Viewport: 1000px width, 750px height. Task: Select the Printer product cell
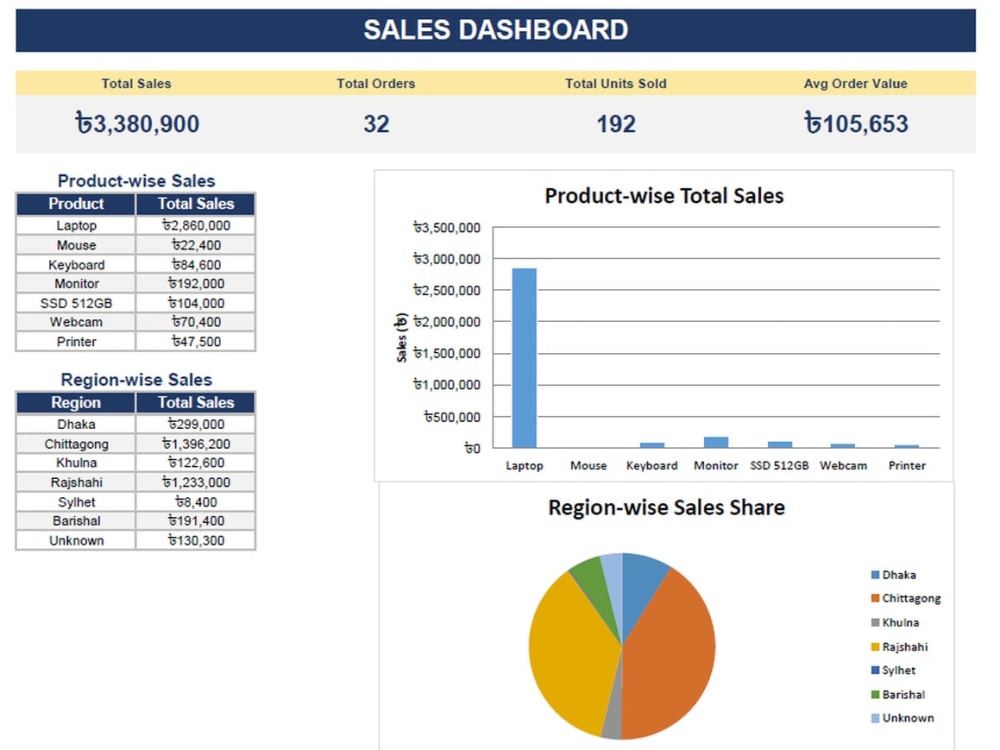[x=76, y=341]
